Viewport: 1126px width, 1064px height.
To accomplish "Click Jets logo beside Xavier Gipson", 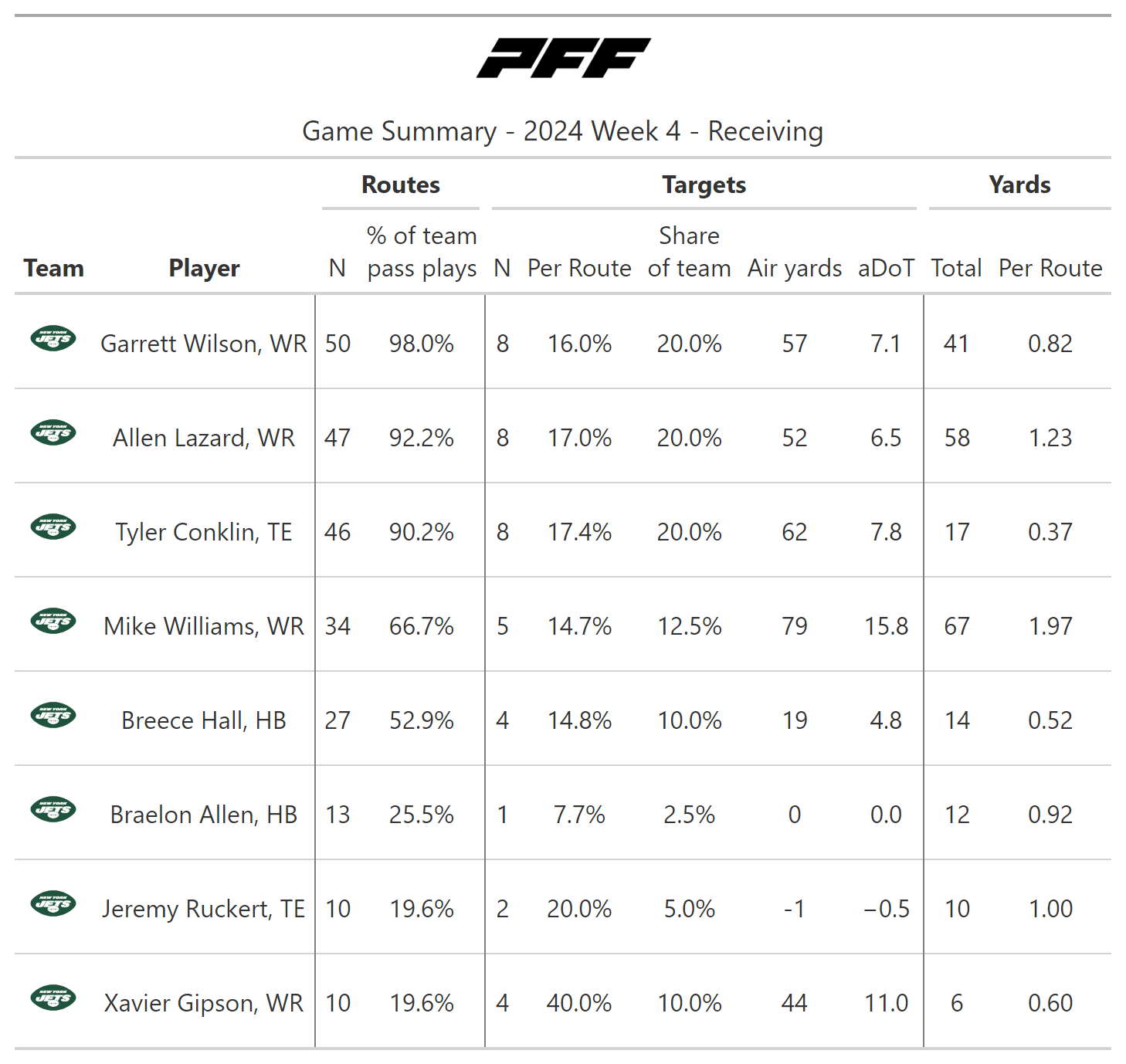I will (53, 998).
